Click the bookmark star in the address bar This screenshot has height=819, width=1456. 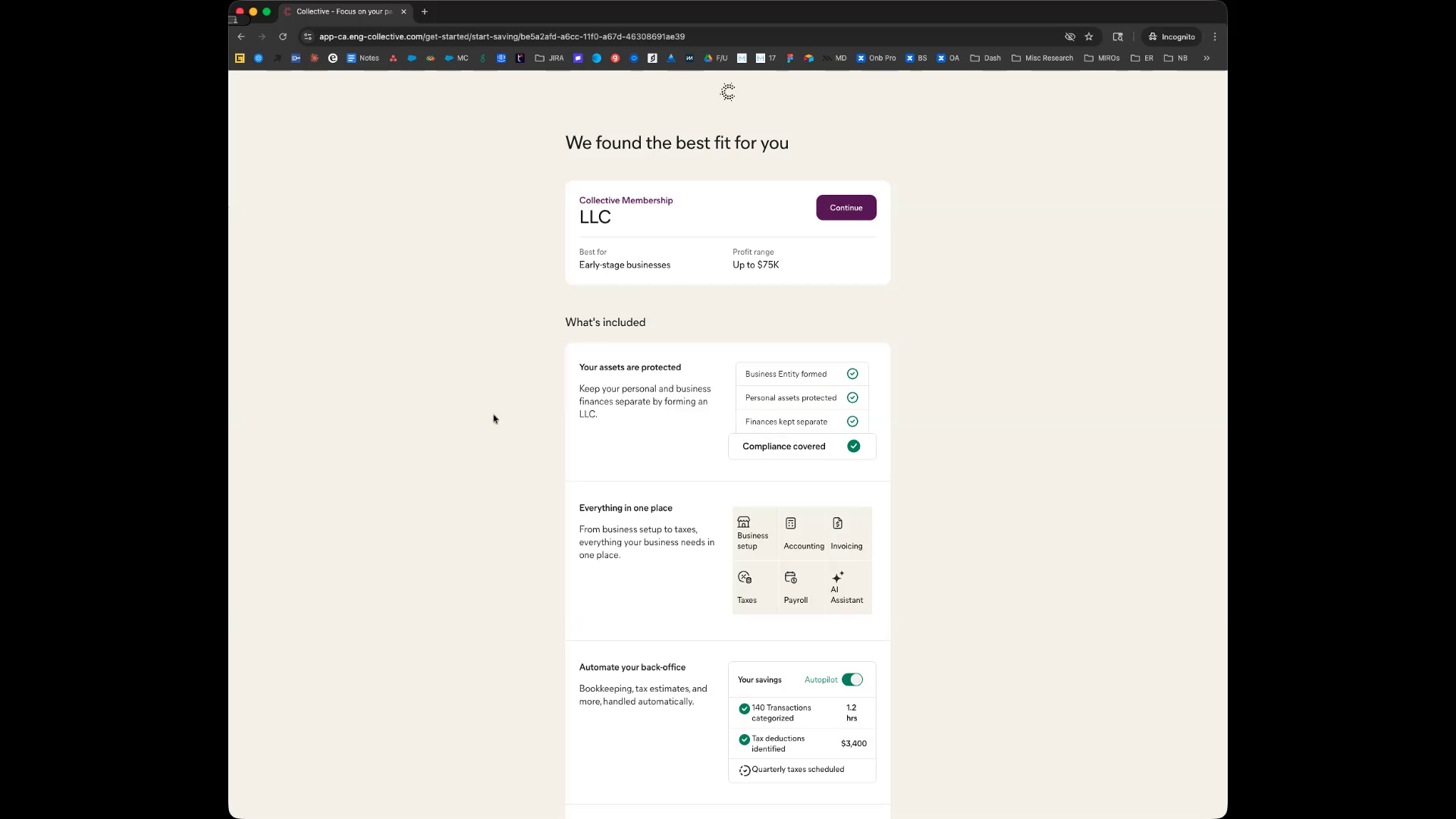pos(1089,36)
